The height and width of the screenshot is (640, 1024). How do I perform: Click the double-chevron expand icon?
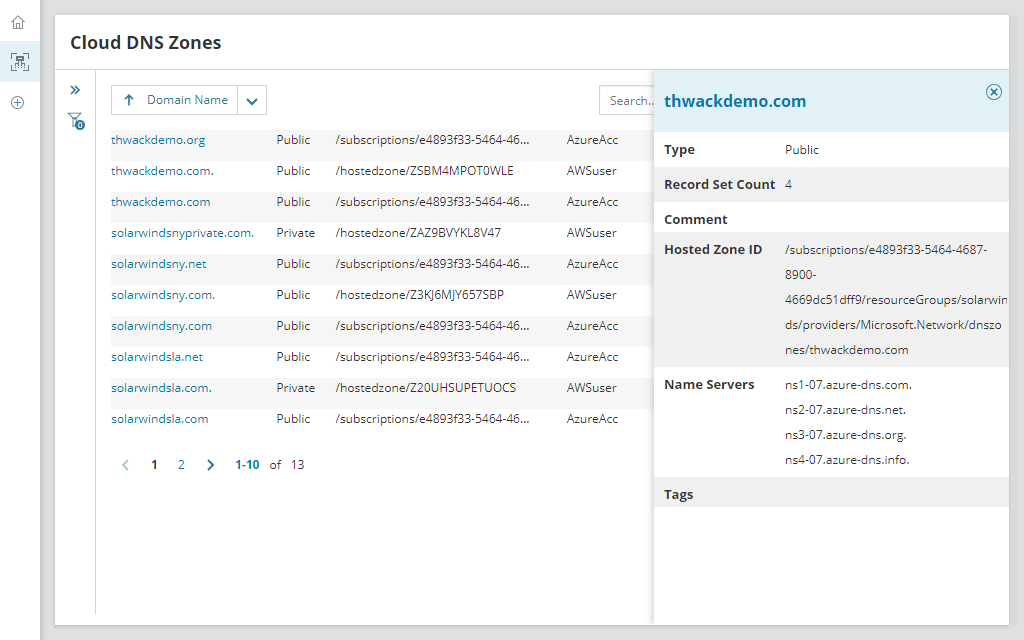click(x=75, y=89)
